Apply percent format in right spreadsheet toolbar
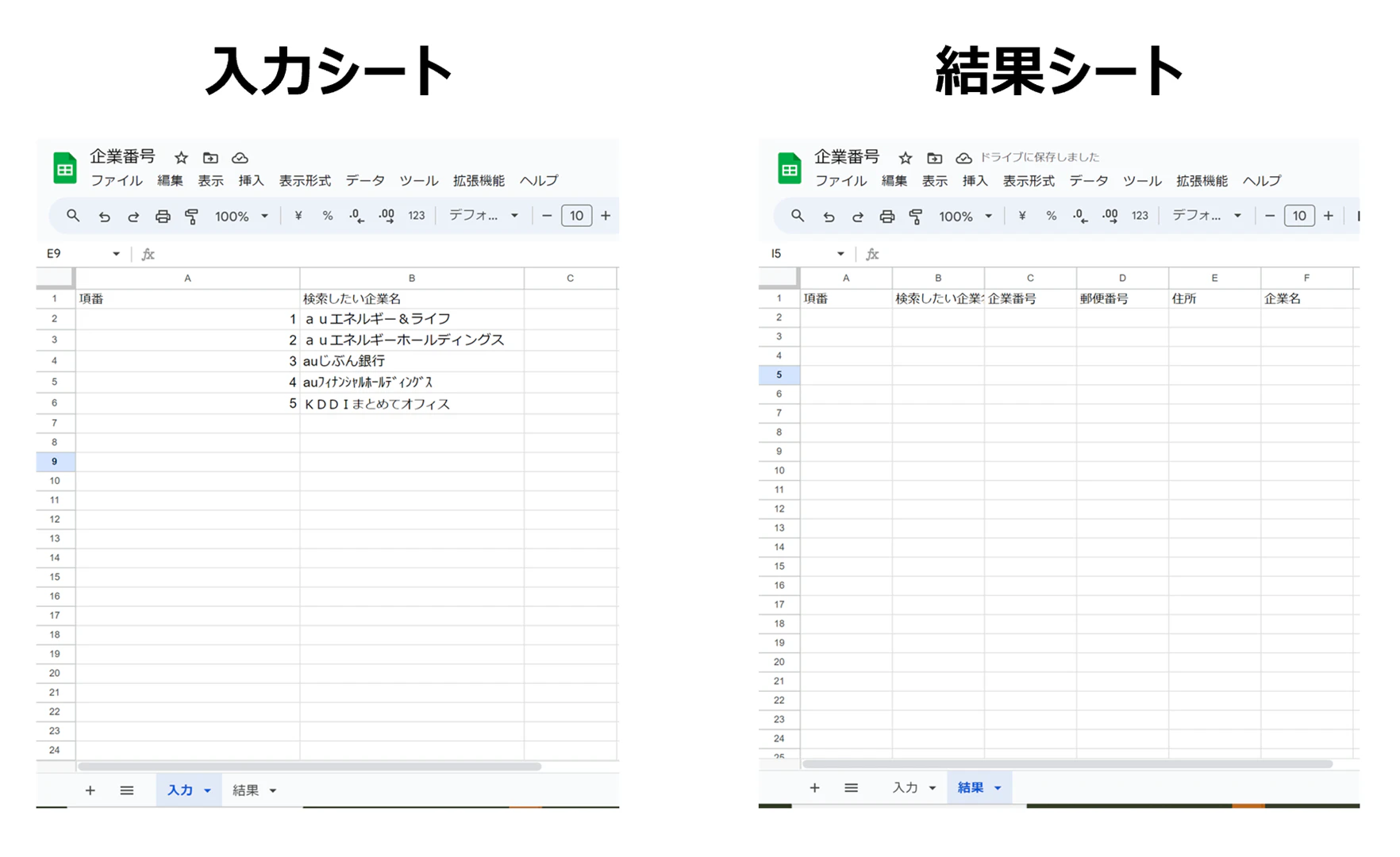 click(x=1052, y=216)
